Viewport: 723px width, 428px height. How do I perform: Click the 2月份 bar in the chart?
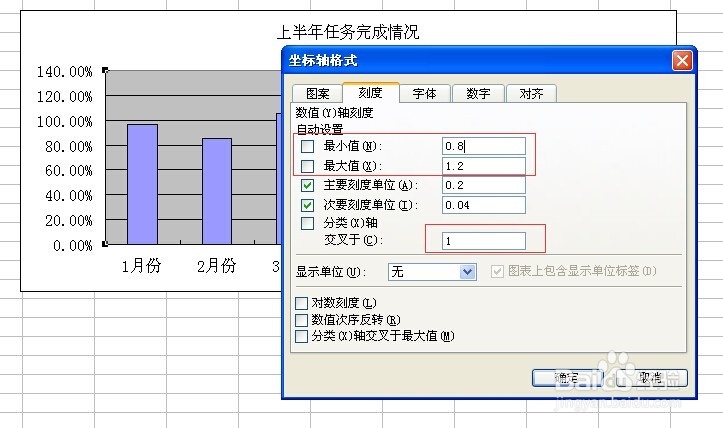[x=217, y=191]
